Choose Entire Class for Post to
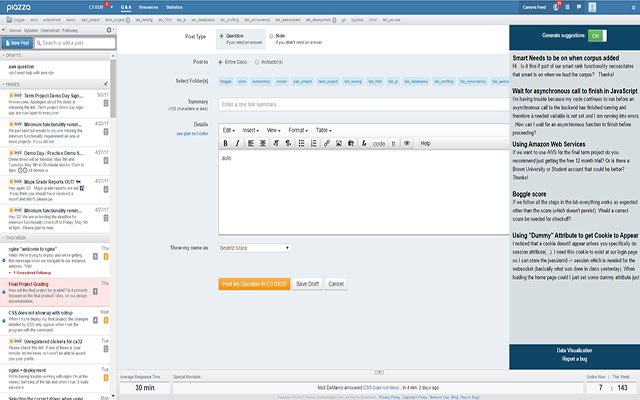 click(220, 62)
